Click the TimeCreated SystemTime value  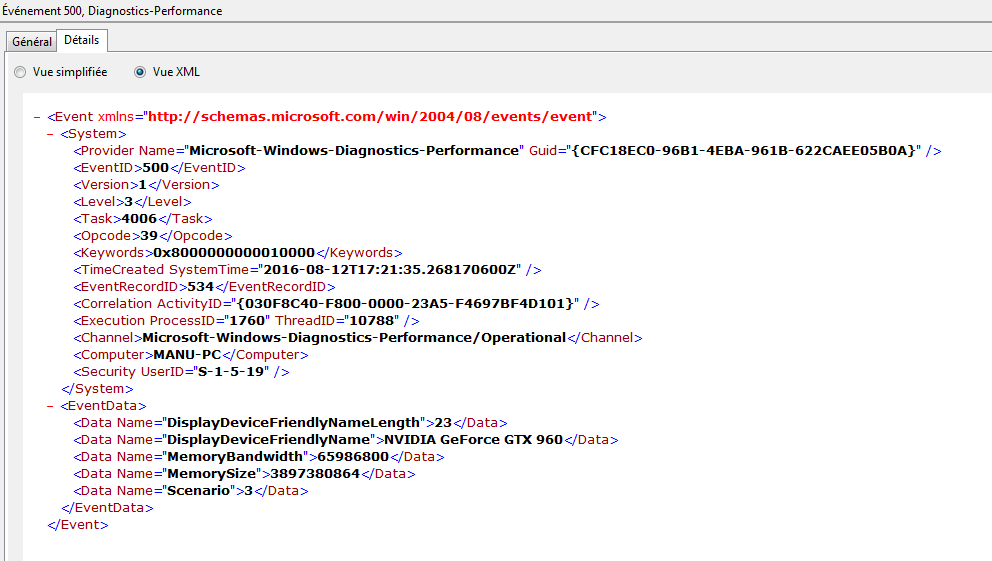pos(390,270)
